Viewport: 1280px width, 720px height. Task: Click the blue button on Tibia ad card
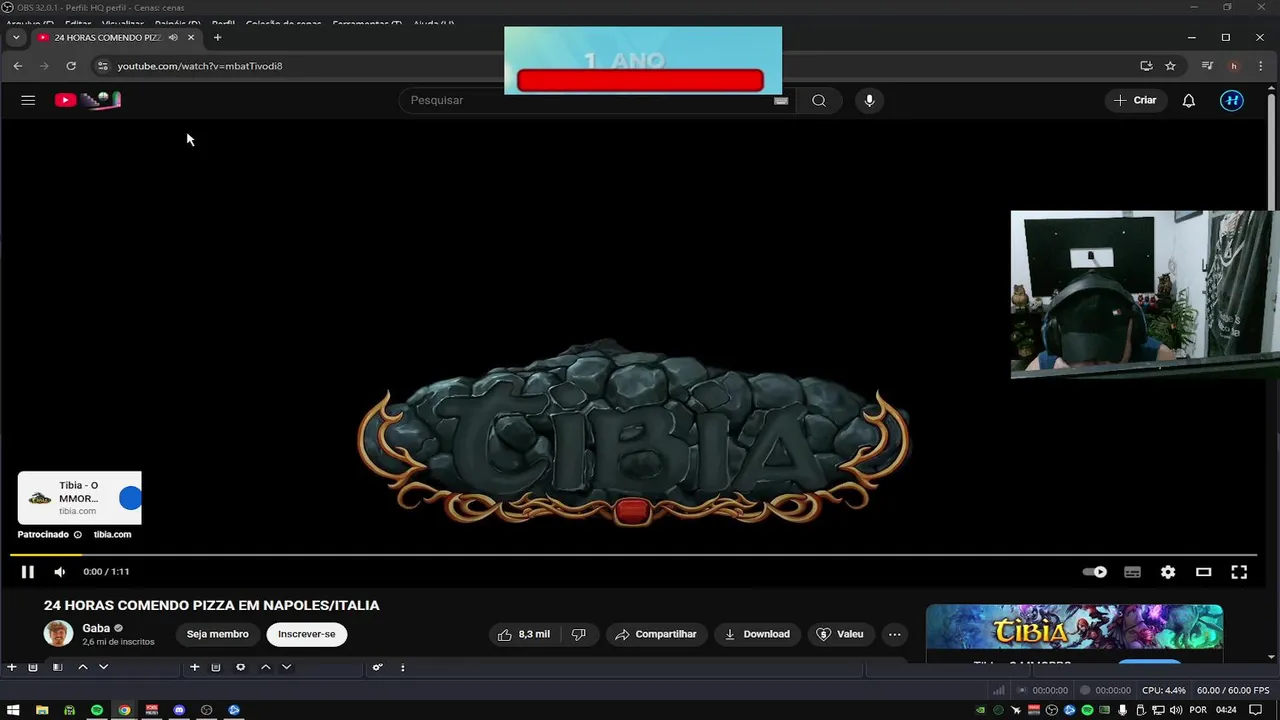pos(130,498)
